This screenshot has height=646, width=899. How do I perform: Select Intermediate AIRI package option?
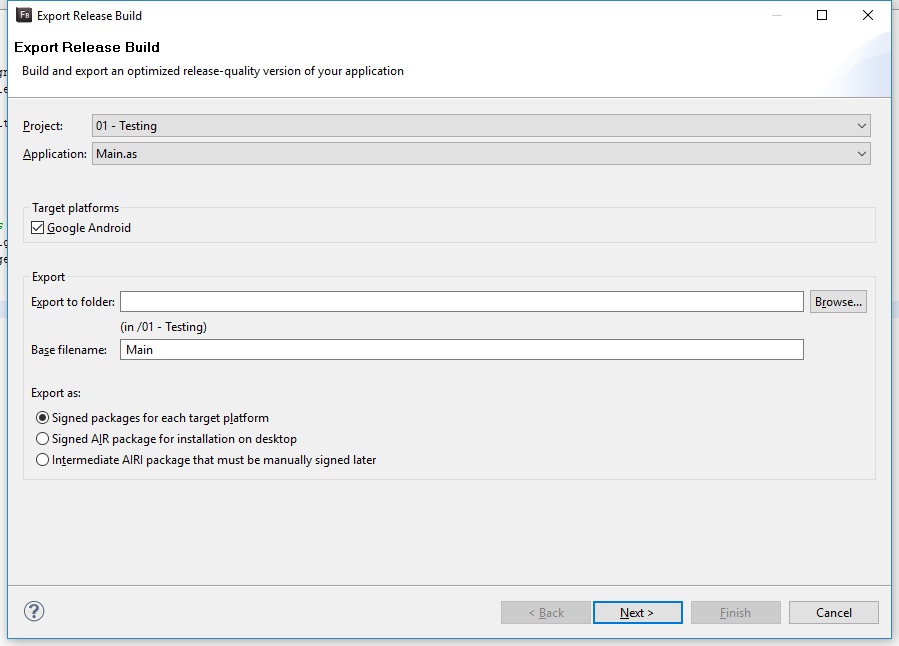42,460
